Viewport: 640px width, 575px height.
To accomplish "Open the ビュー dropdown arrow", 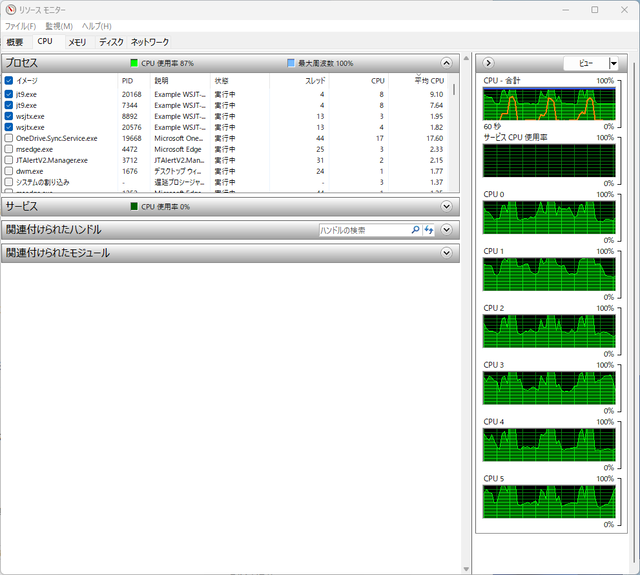I will click(613, 63).
